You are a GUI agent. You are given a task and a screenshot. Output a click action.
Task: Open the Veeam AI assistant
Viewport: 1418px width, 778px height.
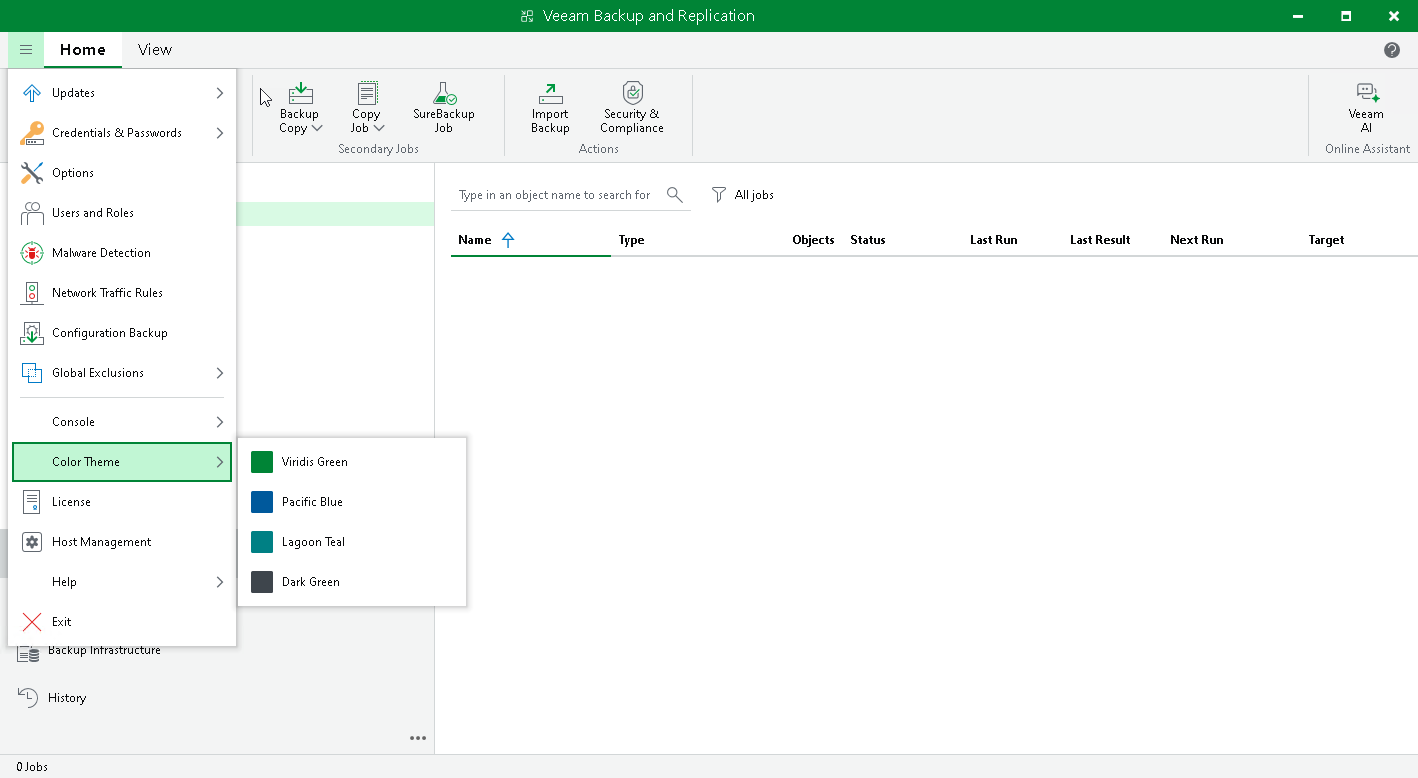[x=1367, y=107]
